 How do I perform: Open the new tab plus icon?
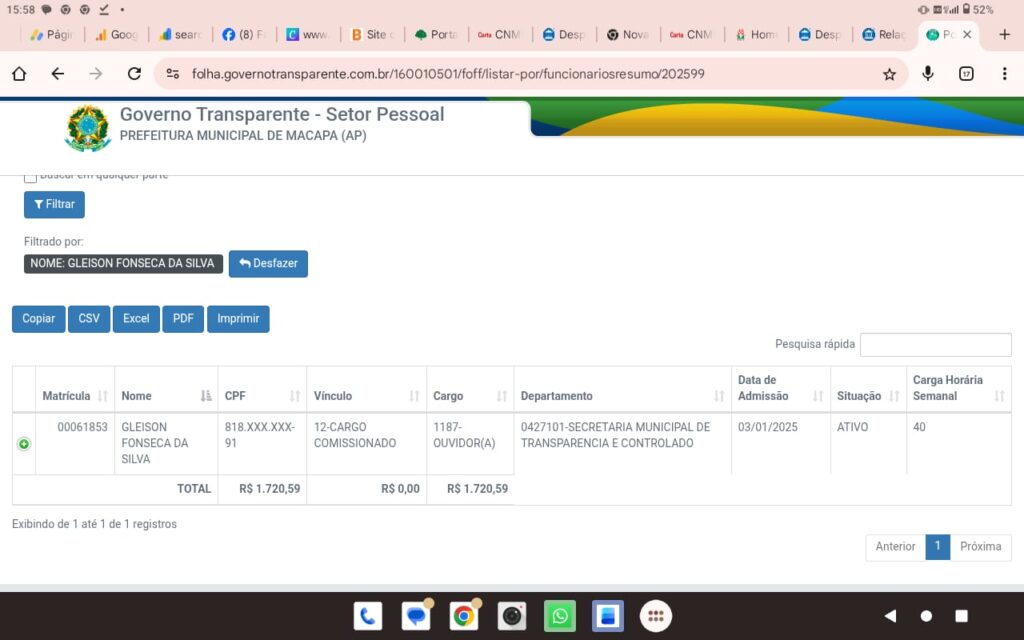pos(1005,34)
